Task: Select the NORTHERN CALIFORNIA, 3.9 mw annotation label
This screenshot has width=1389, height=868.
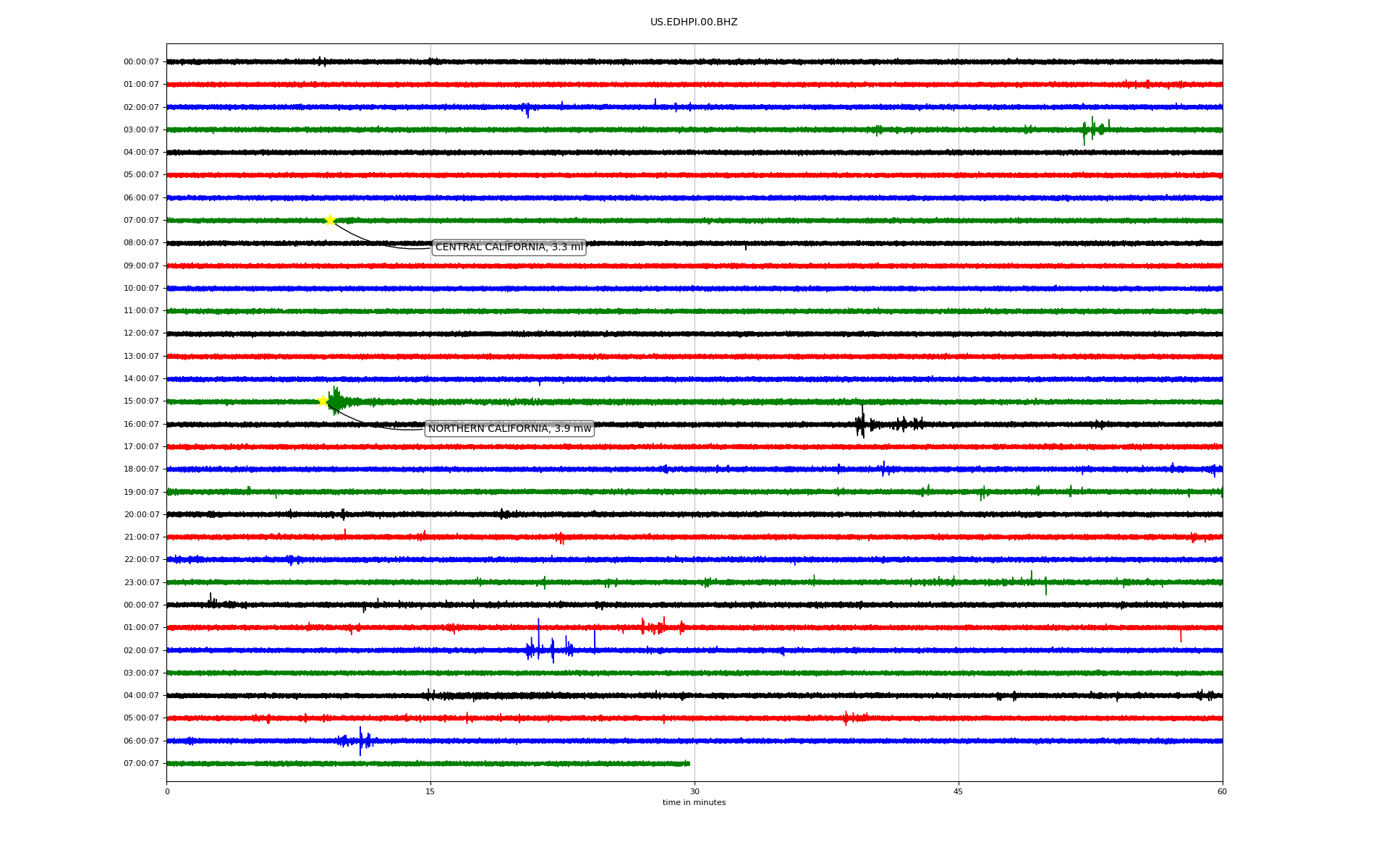Action: point(509,429)
